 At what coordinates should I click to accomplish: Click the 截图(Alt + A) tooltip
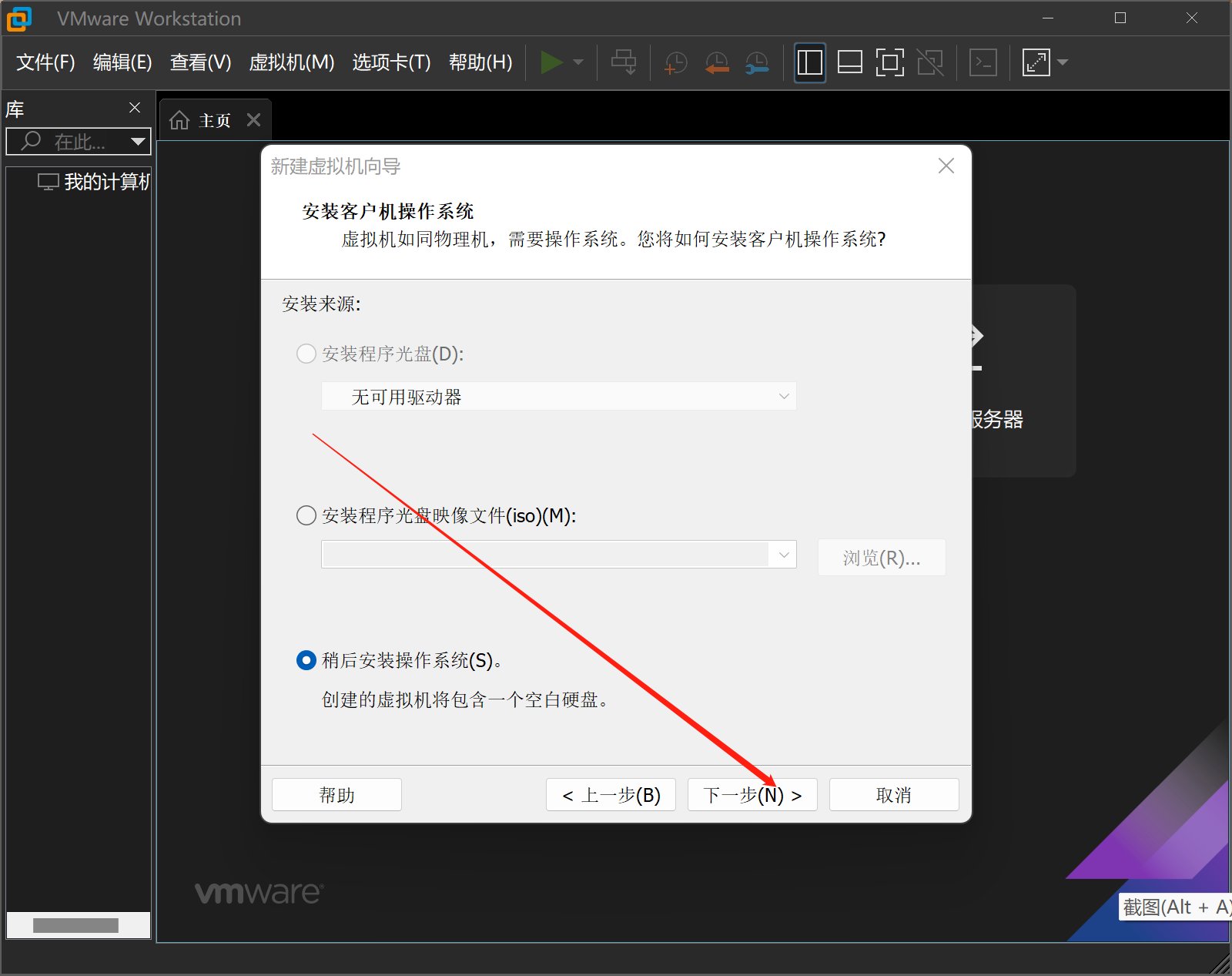tap(1175, 907)
